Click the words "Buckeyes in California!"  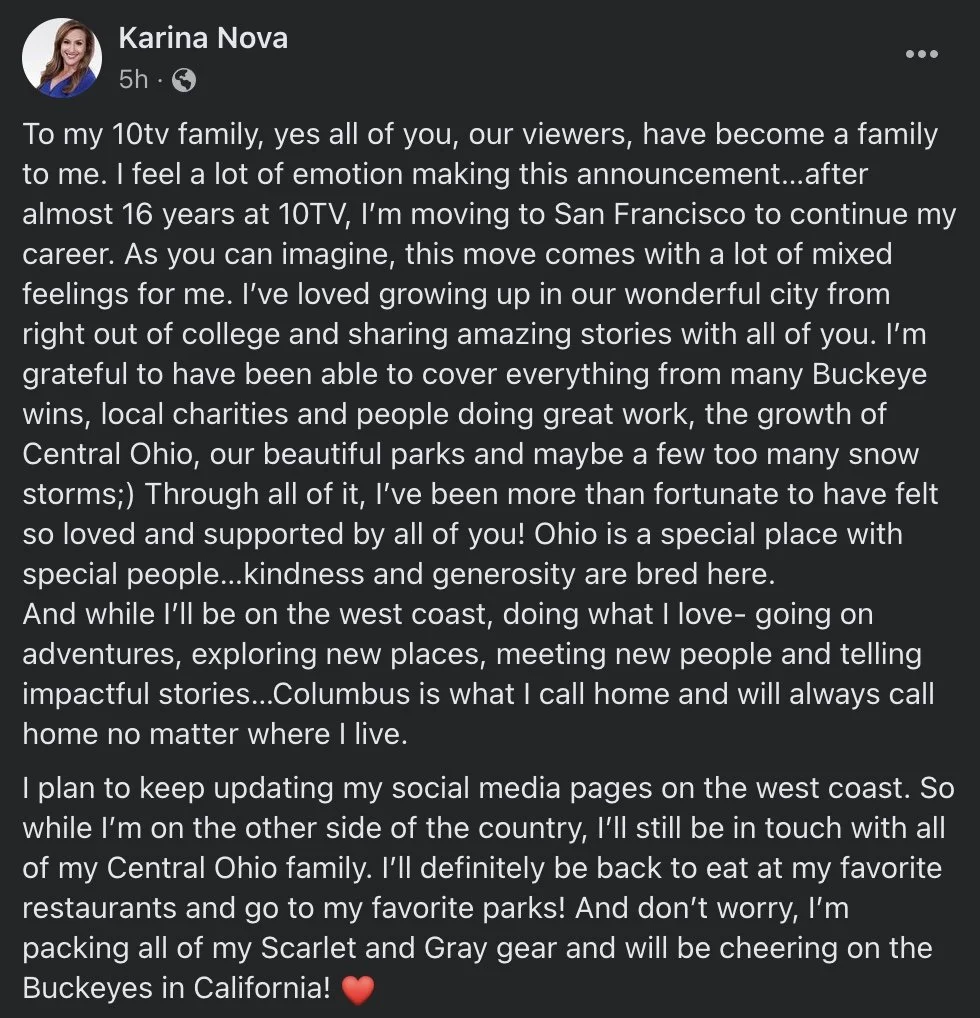click(x=177, y=988)
